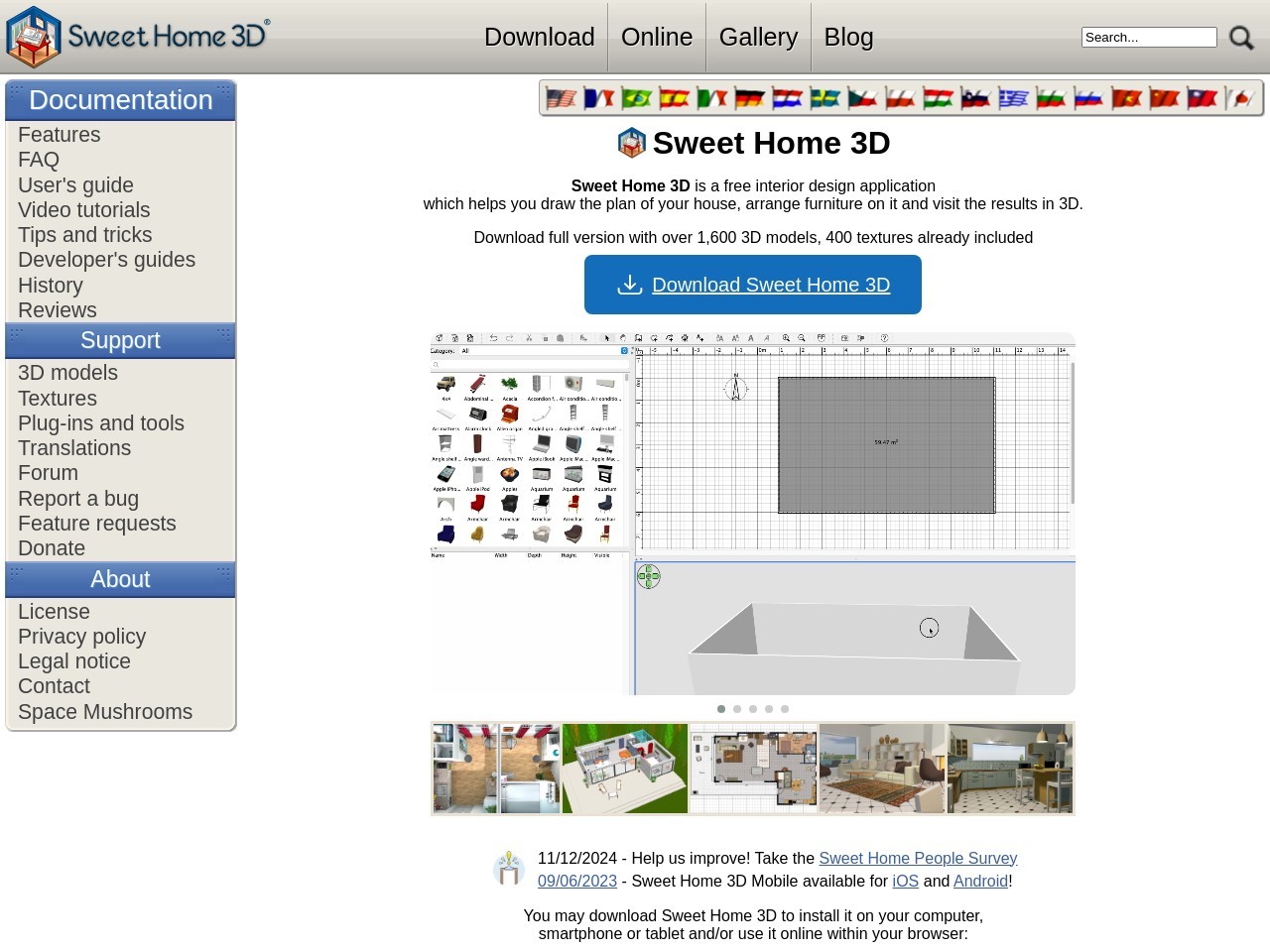The image size is (1270, 952).
Task: Select the third slideshow dot
Action: tap(753, 709)
